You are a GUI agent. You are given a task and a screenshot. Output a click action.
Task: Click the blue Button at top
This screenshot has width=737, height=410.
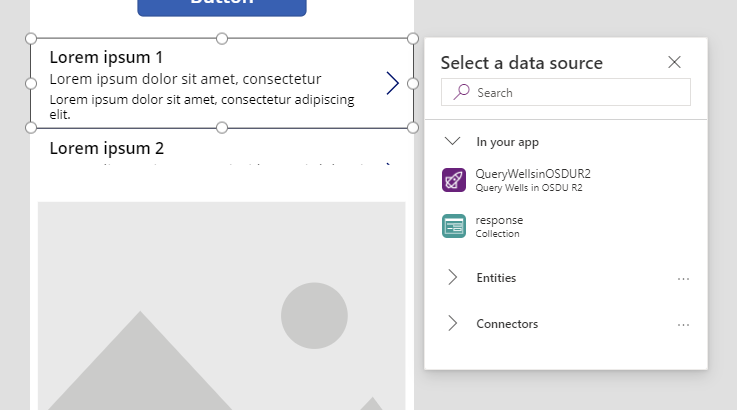point(222,6)
